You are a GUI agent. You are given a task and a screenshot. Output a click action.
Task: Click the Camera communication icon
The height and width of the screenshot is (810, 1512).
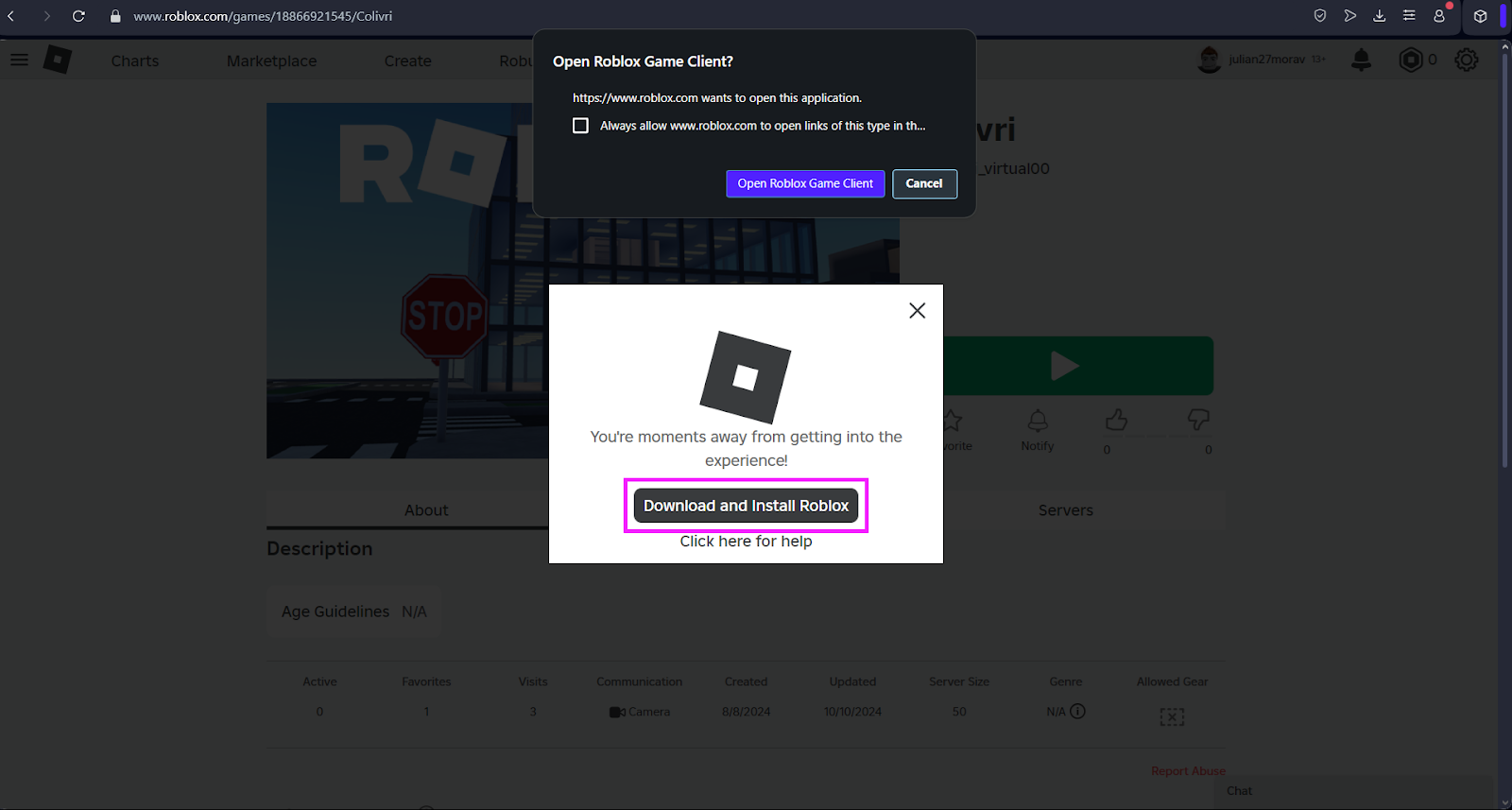(x=617, y=712)
